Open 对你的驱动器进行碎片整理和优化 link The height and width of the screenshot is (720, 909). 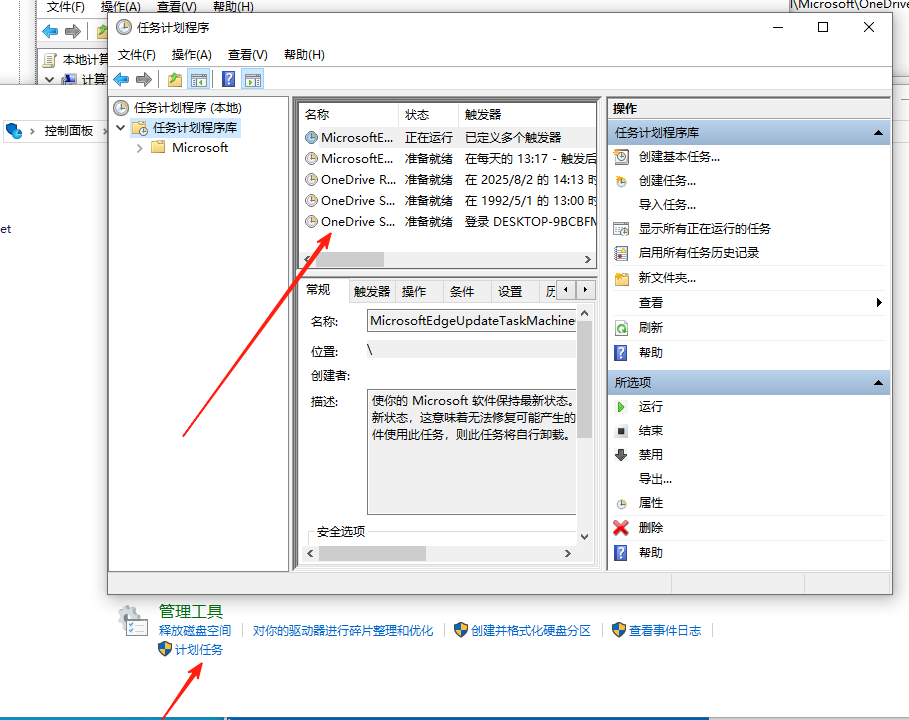pos(343,630)
